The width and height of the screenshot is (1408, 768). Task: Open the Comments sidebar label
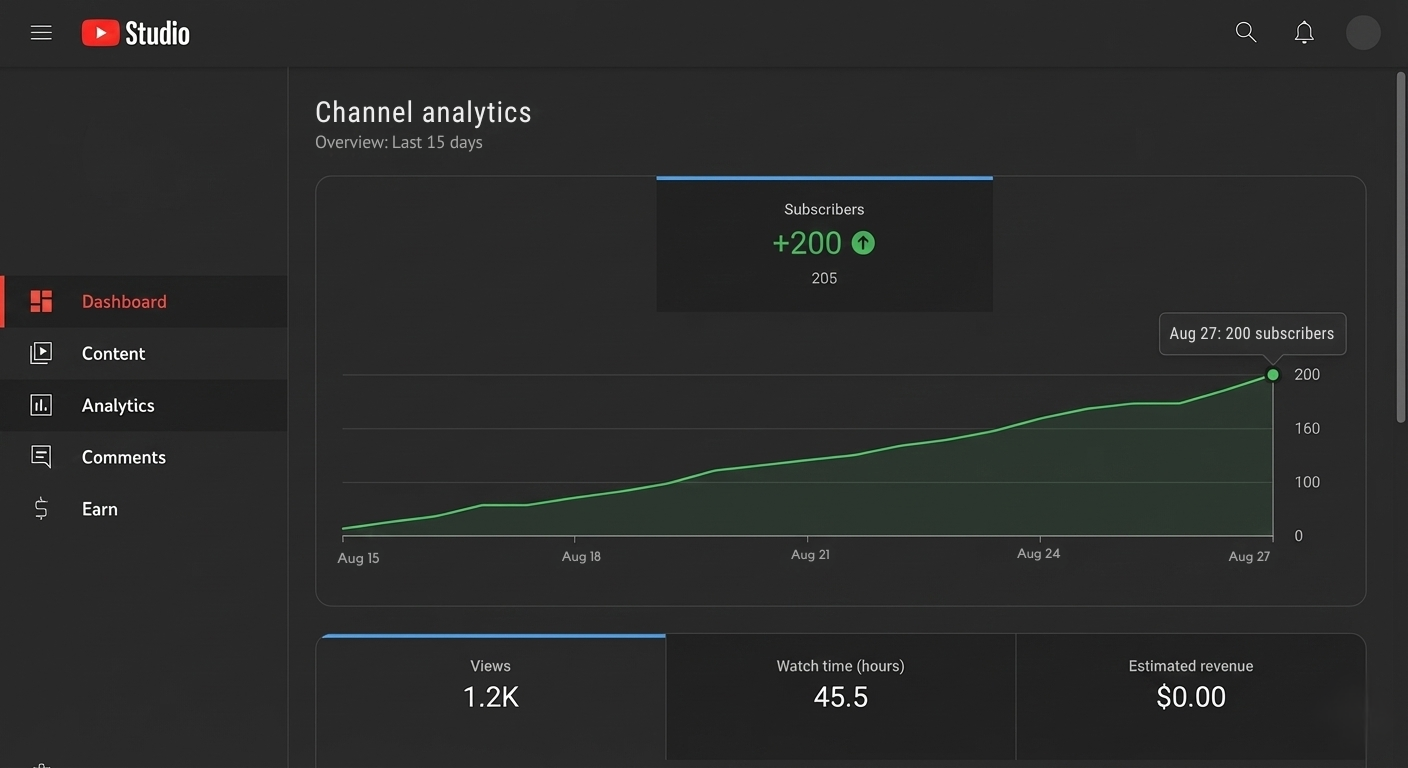pos(124,457)
